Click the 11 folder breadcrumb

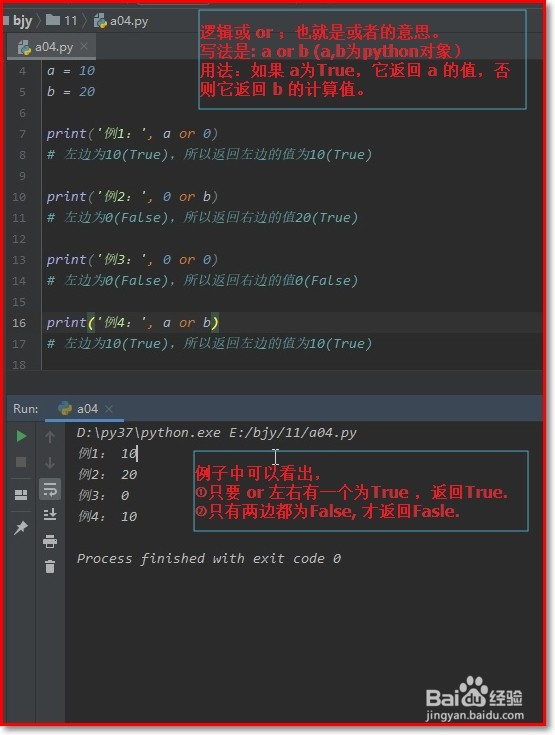click(x=62, y=21)
